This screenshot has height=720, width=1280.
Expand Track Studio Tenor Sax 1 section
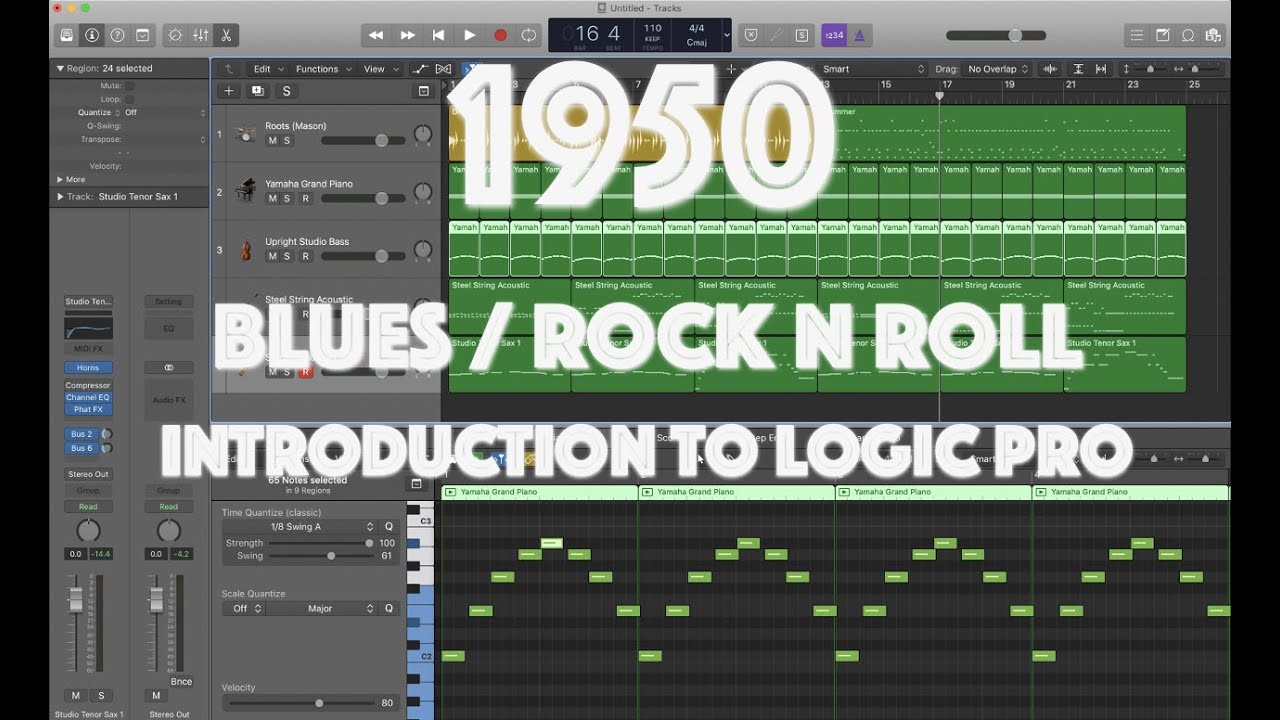(60, 197)
